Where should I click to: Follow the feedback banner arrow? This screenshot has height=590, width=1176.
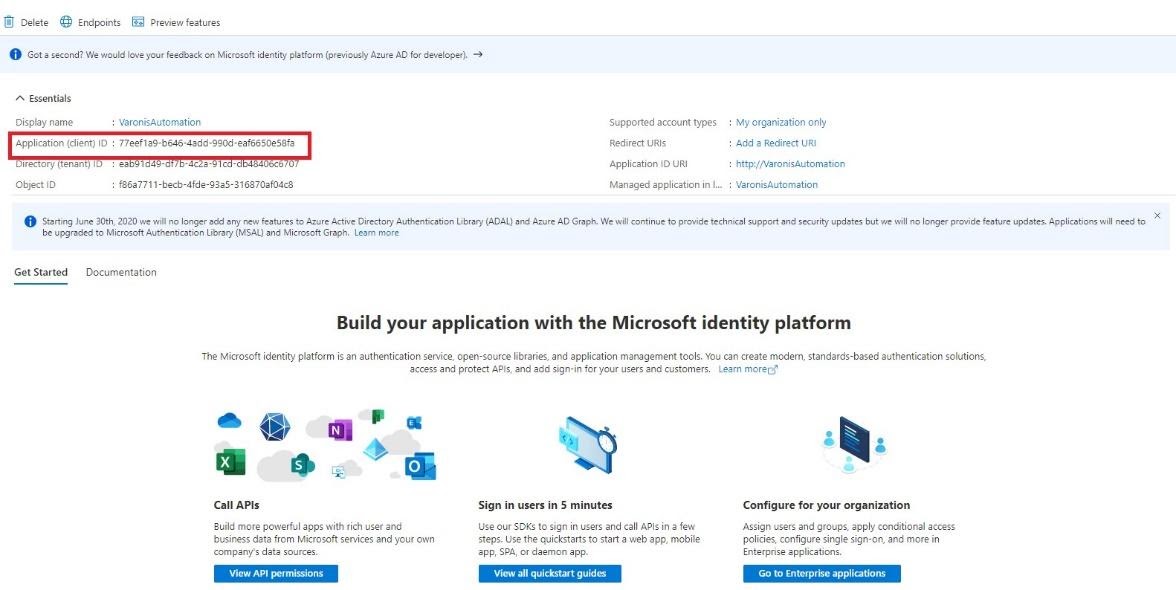point(478,55)
